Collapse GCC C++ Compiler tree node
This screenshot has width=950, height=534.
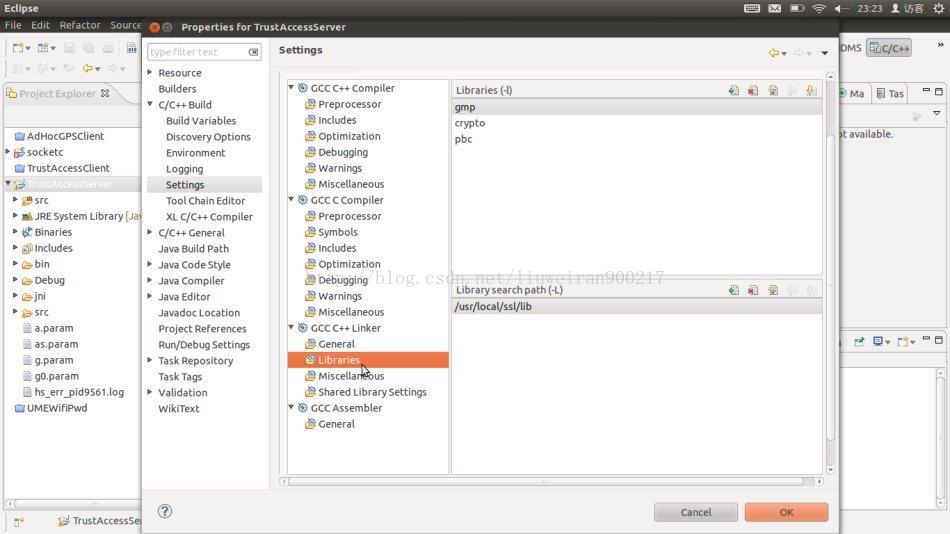click(x=291, y=87)
